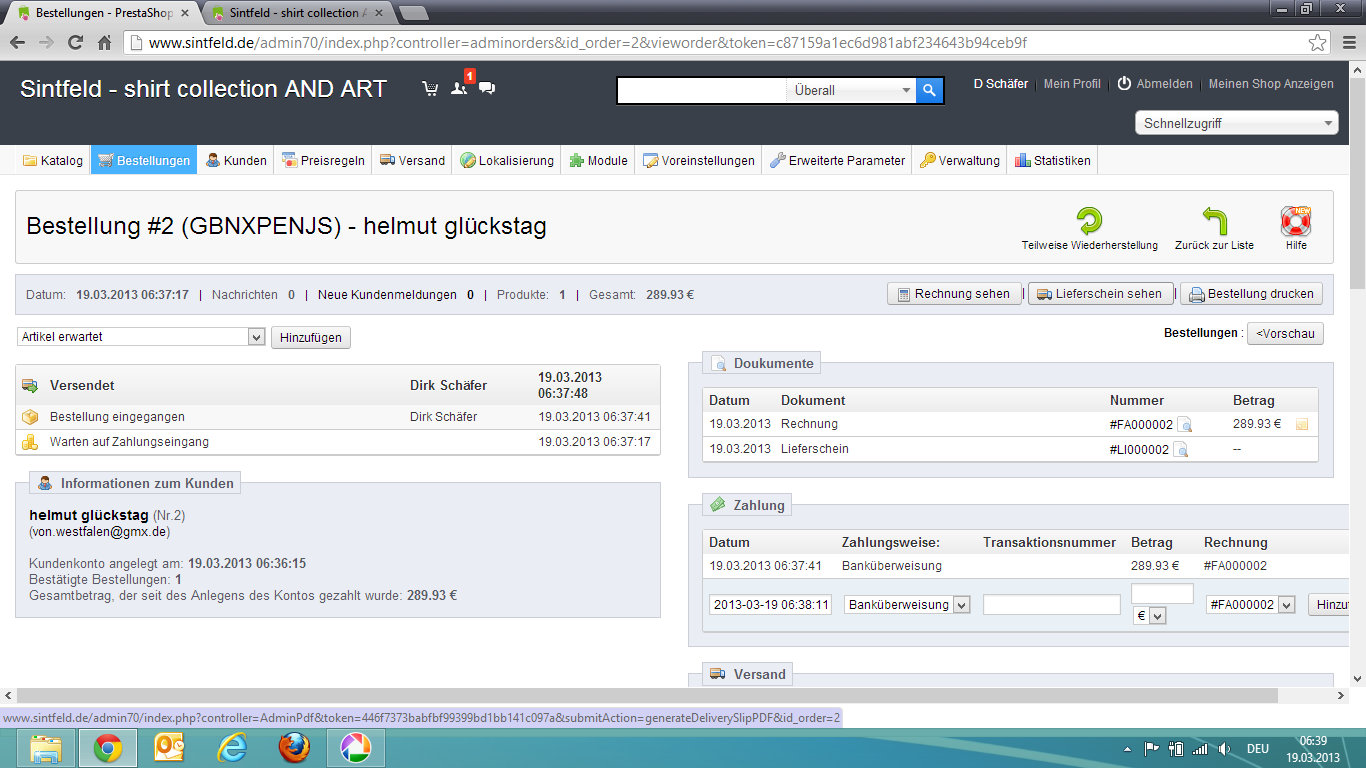Click the payment amount input field
This screenshot has height=768, width=1366.
coord(1162,594)
